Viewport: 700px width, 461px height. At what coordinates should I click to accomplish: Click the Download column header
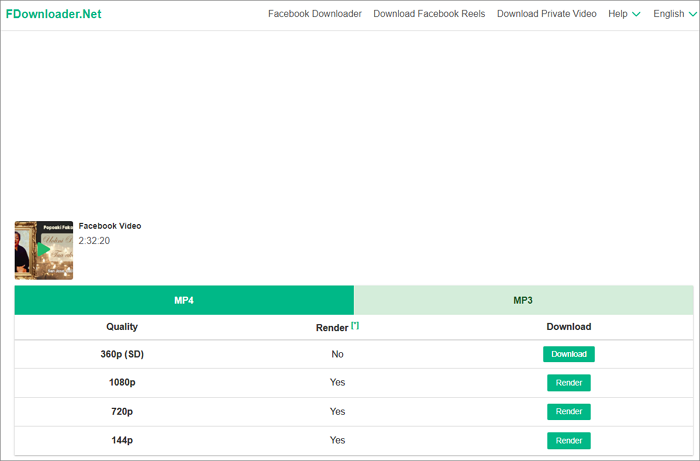point(568,327)
